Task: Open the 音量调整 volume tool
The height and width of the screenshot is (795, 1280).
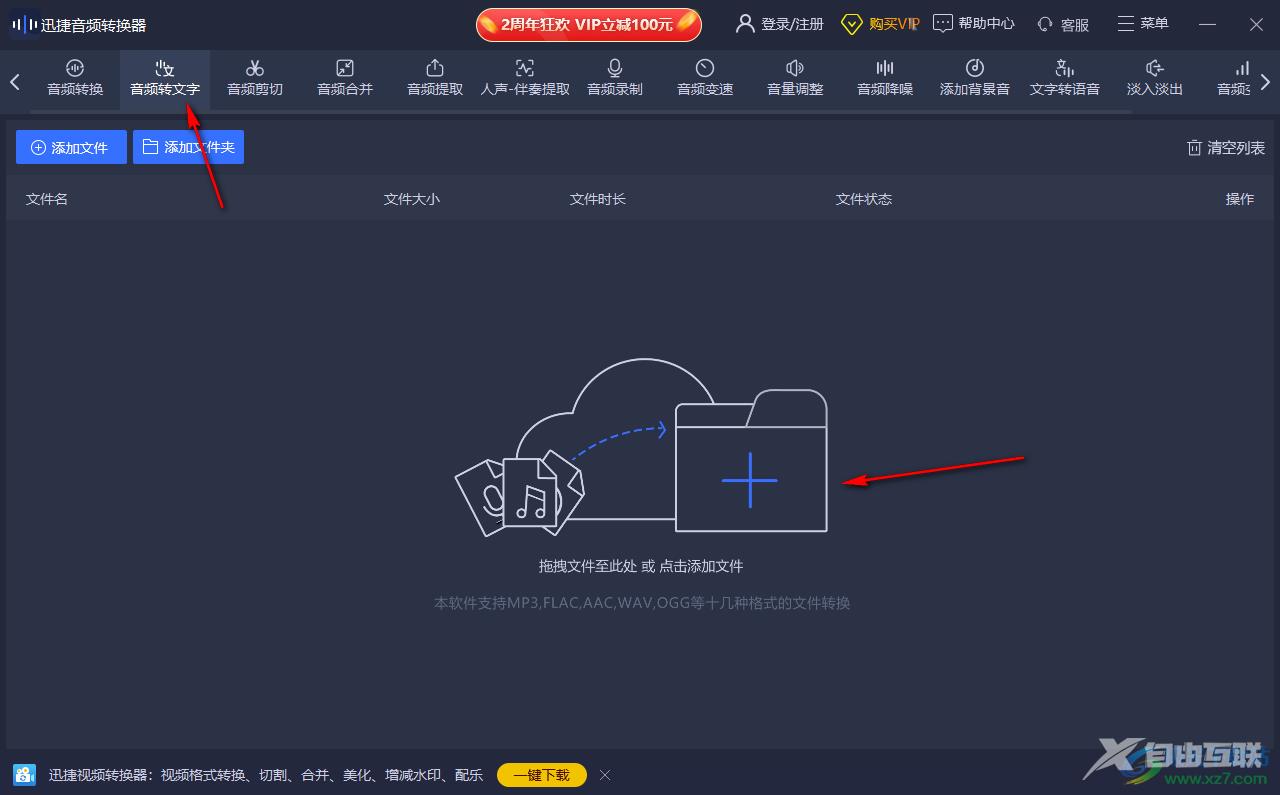Action: click(795, 78)
